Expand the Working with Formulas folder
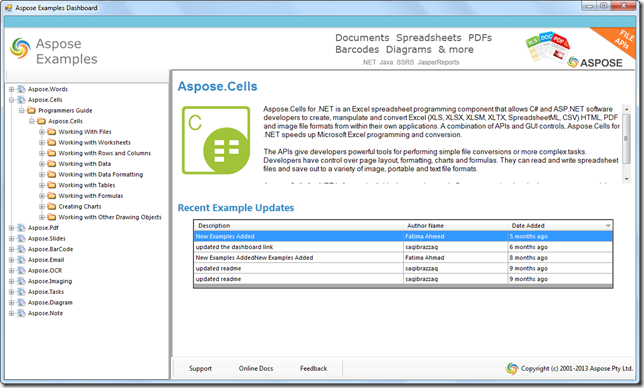 coord(42,196)
